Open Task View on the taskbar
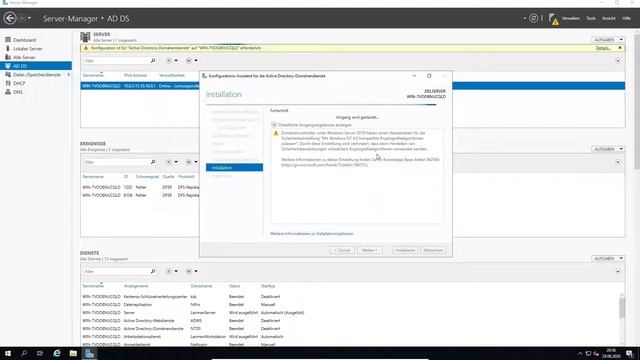 [40, 353]
